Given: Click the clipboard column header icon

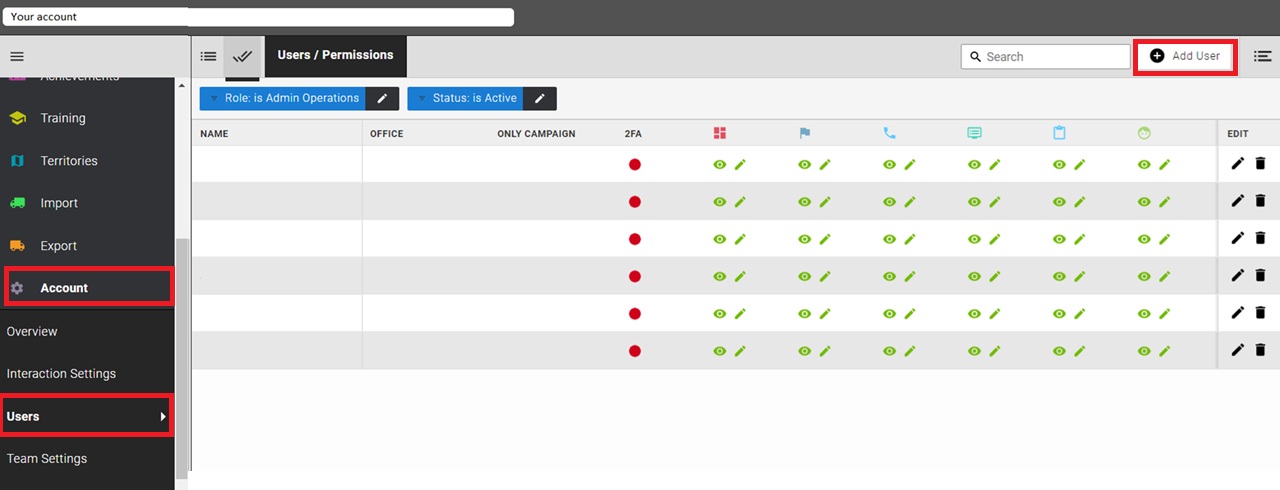Looking at the screenshot, I should pyautogui.click(x=1060, y=133).
